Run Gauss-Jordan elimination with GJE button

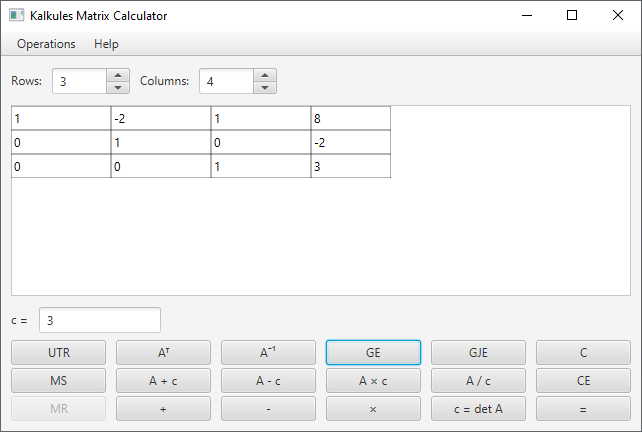[478, 353]
